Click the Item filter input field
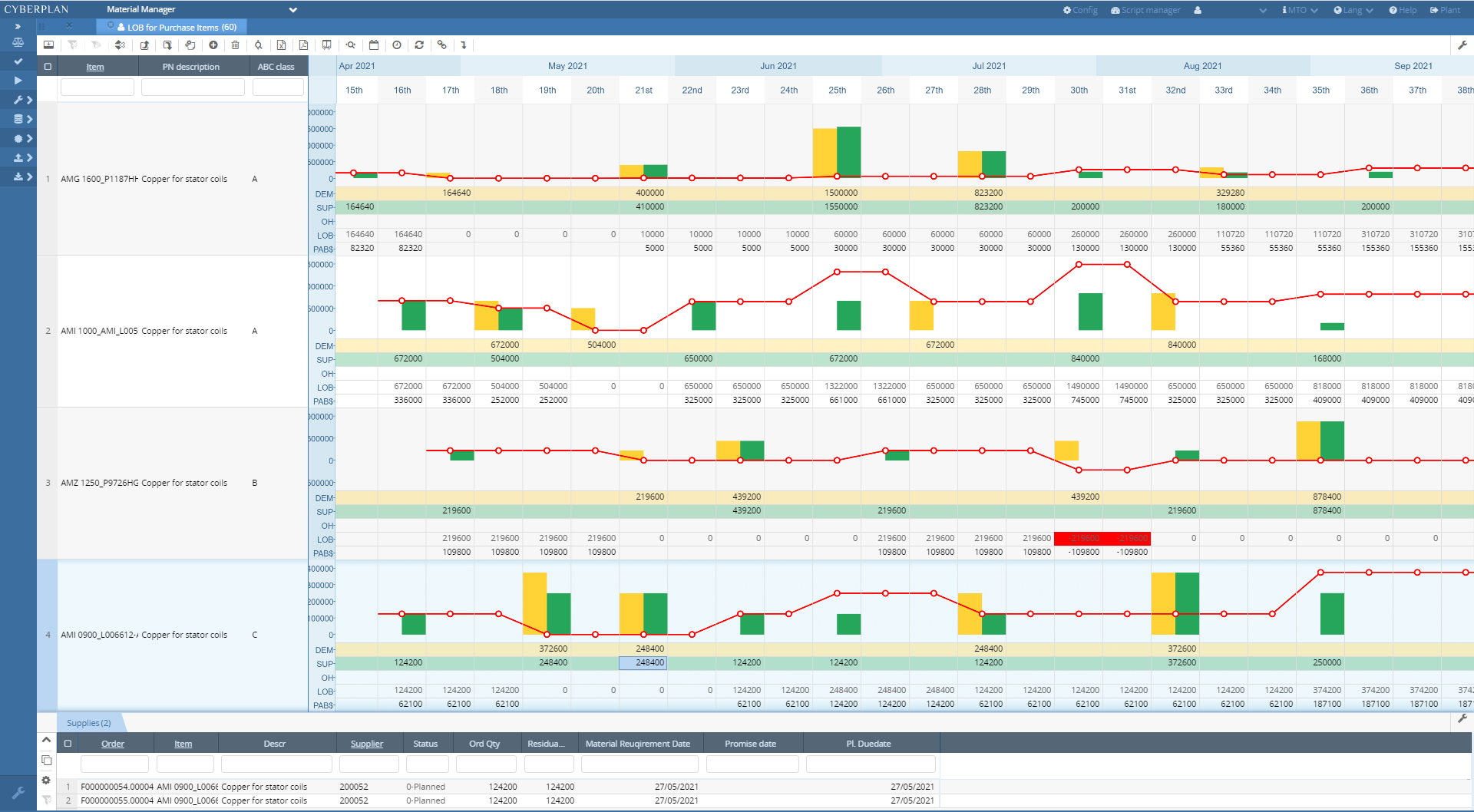Image resolution: width=1474 pixels, height=812 pixels. tap(97, 86)
